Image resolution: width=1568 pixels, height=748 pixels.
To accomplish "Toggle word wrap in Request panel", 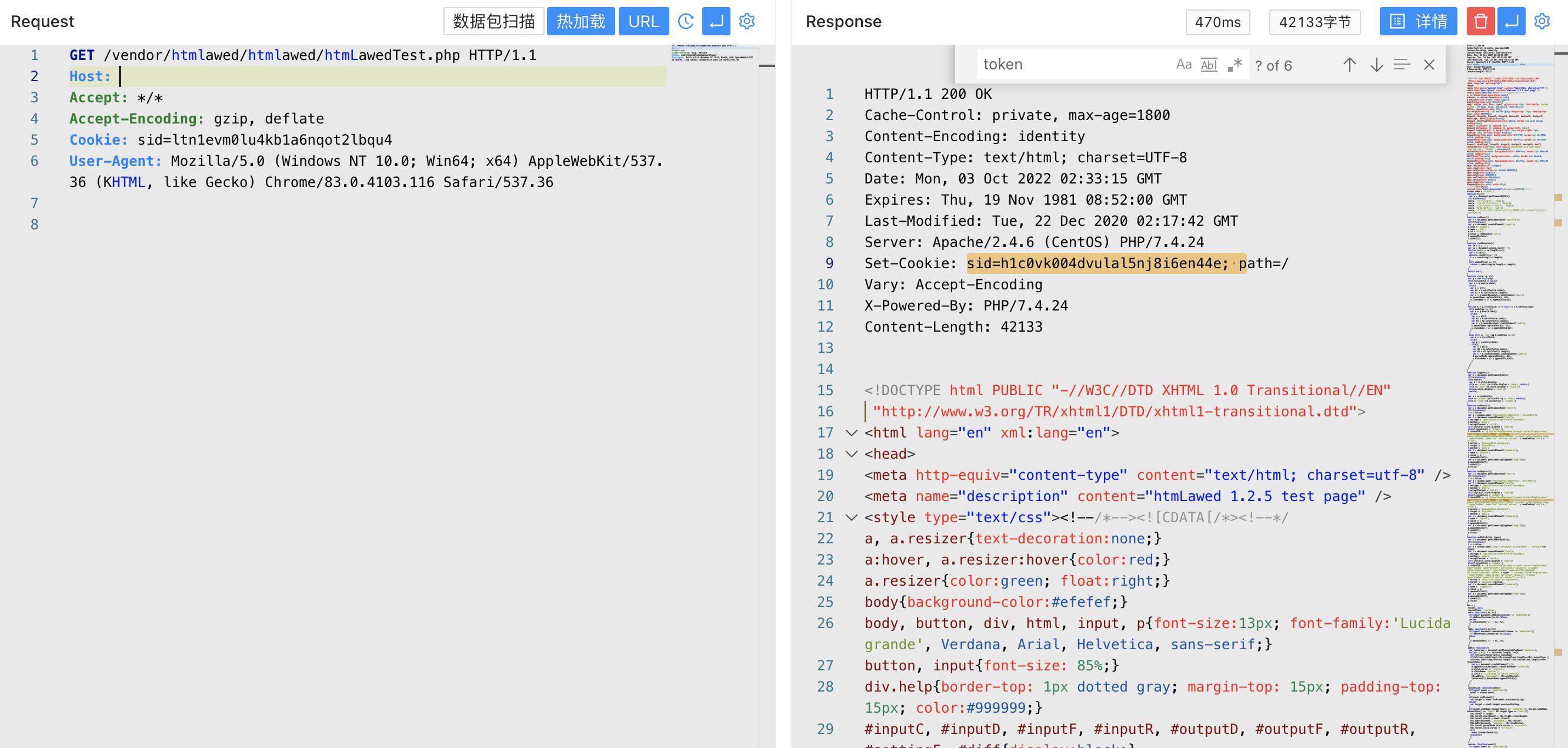I will tap(716, 22).
